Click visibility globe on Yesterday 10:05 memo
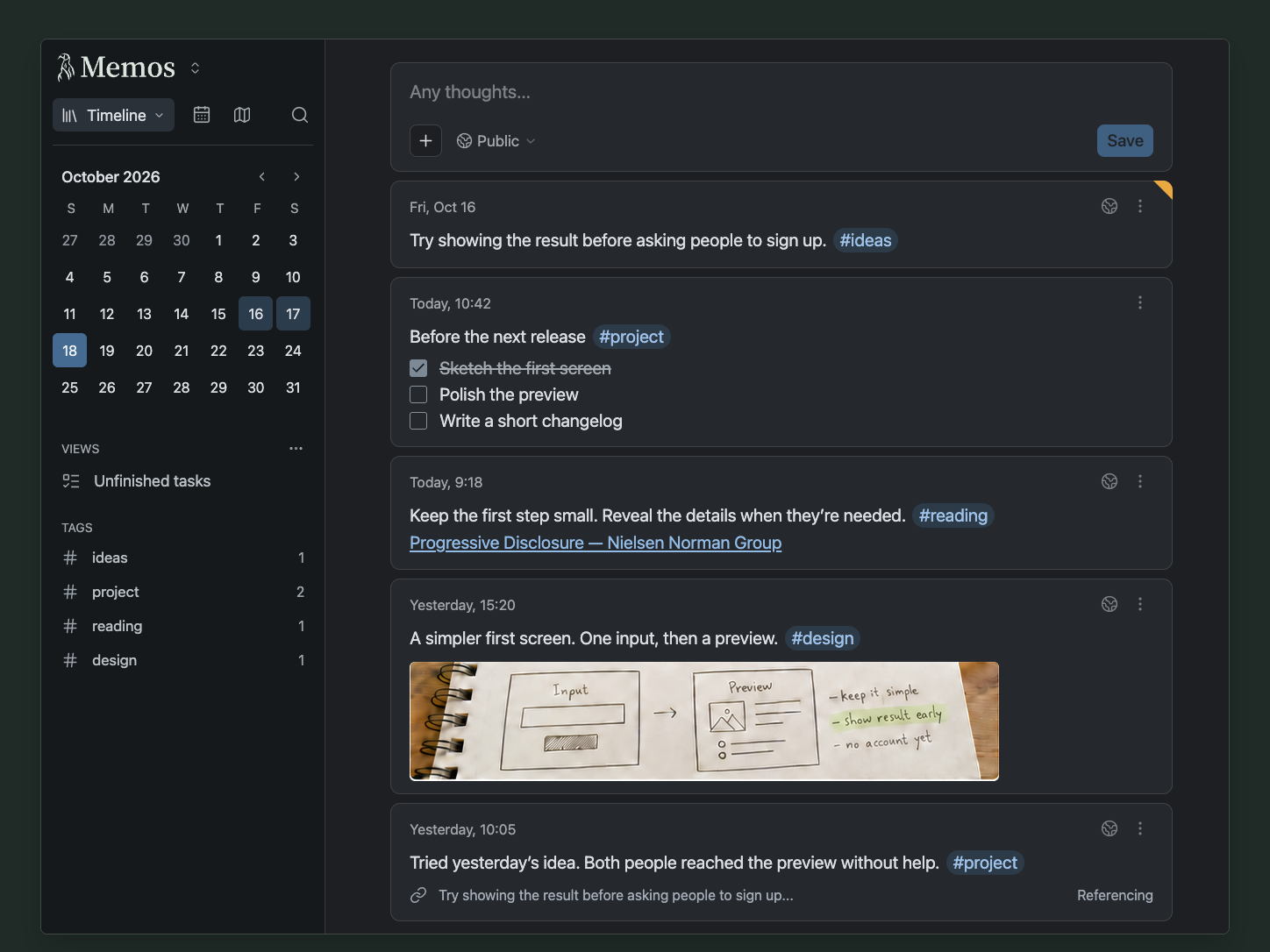The height and width of the screenshot is (952, 1270). click(1109, 828)
